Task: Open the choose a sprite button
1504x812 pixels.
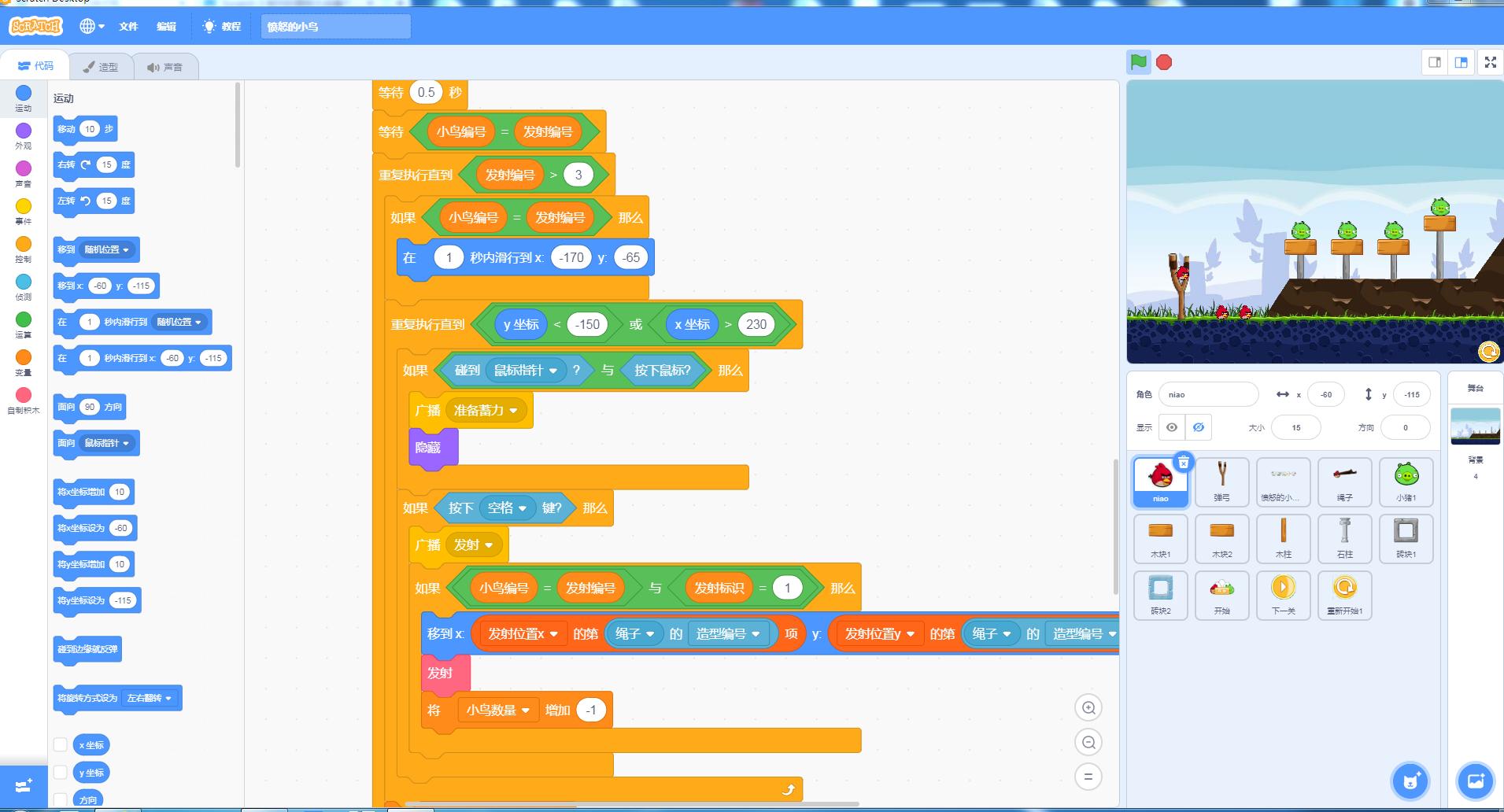Action: [x=1410, y=781]
